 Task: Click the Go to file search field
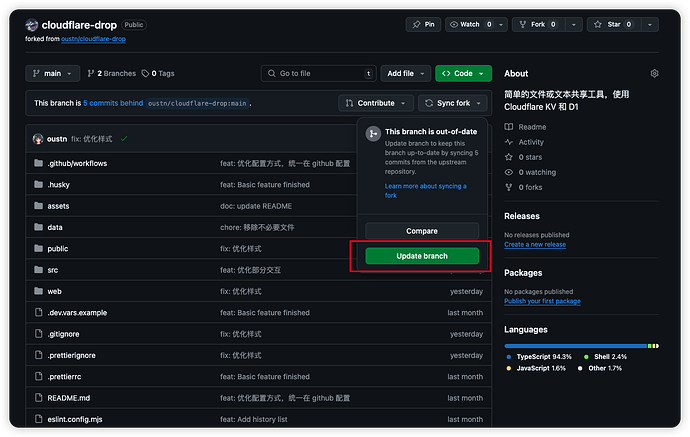318,73
